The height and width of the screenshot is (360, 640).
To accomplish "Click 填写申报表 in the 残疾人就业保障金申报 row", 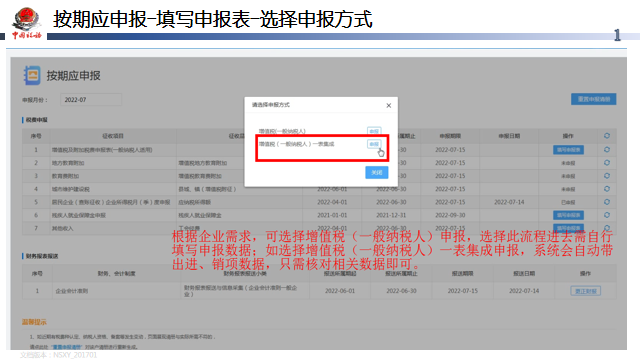I will point(568,215).
